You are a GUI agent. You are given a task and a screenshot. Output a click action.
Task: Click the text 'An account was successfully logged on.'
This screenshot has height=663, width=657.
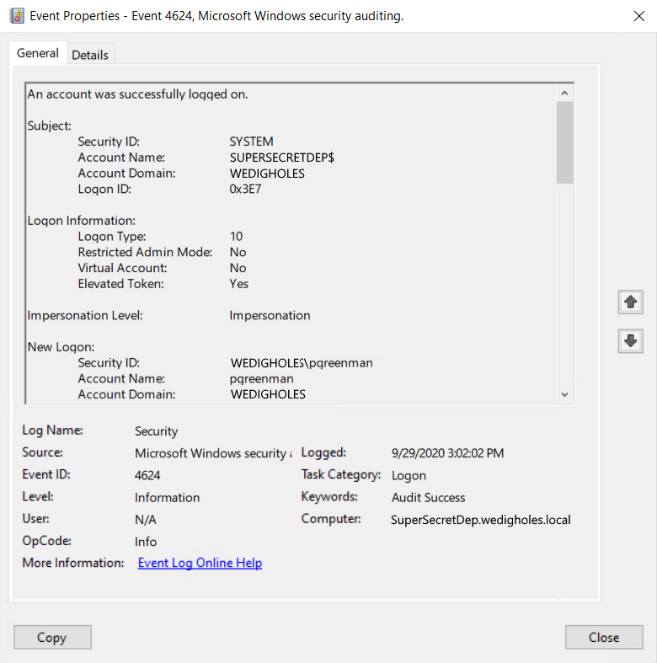[x=137, y=94]
